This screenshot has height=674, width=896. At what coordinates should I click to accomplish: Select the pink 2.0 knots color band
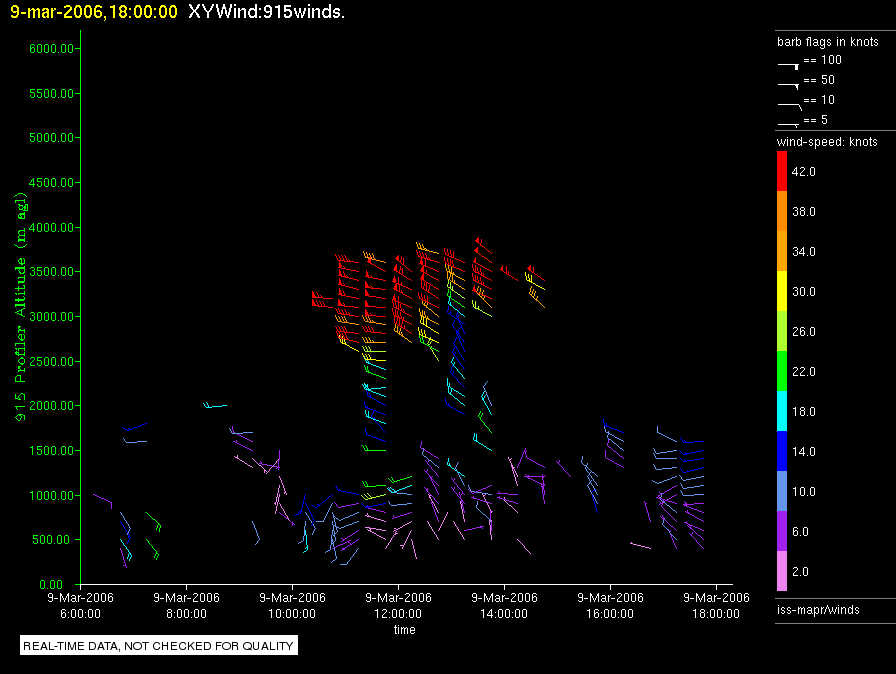[782, 571]
